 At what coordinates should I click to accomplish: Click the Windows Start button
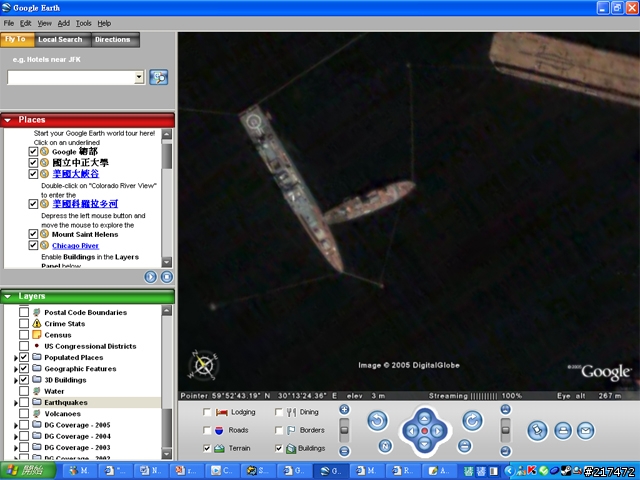coord(27,471)
